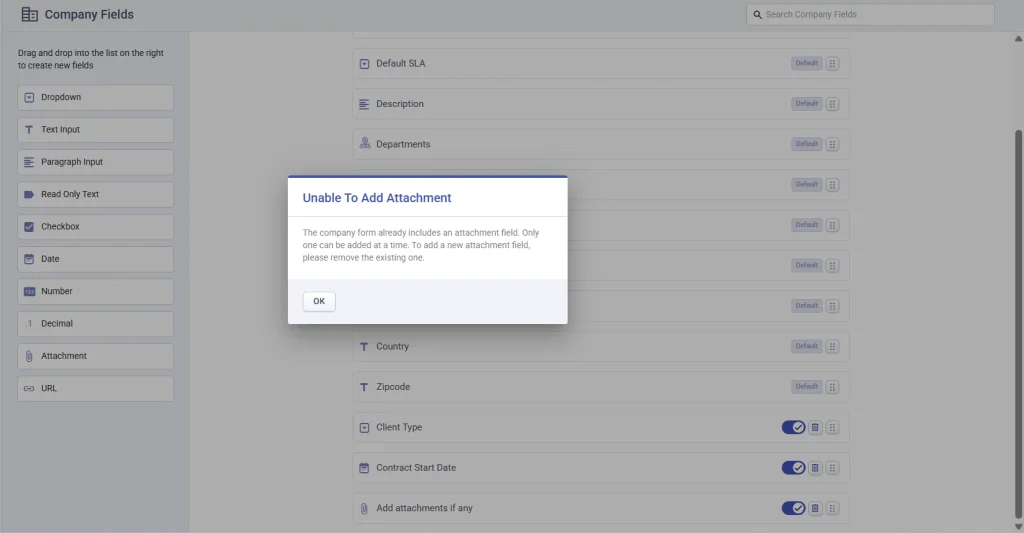Click OK in the attachment dialog
The width and height of the screenshot is (1024, 533).
click(319, 301)
